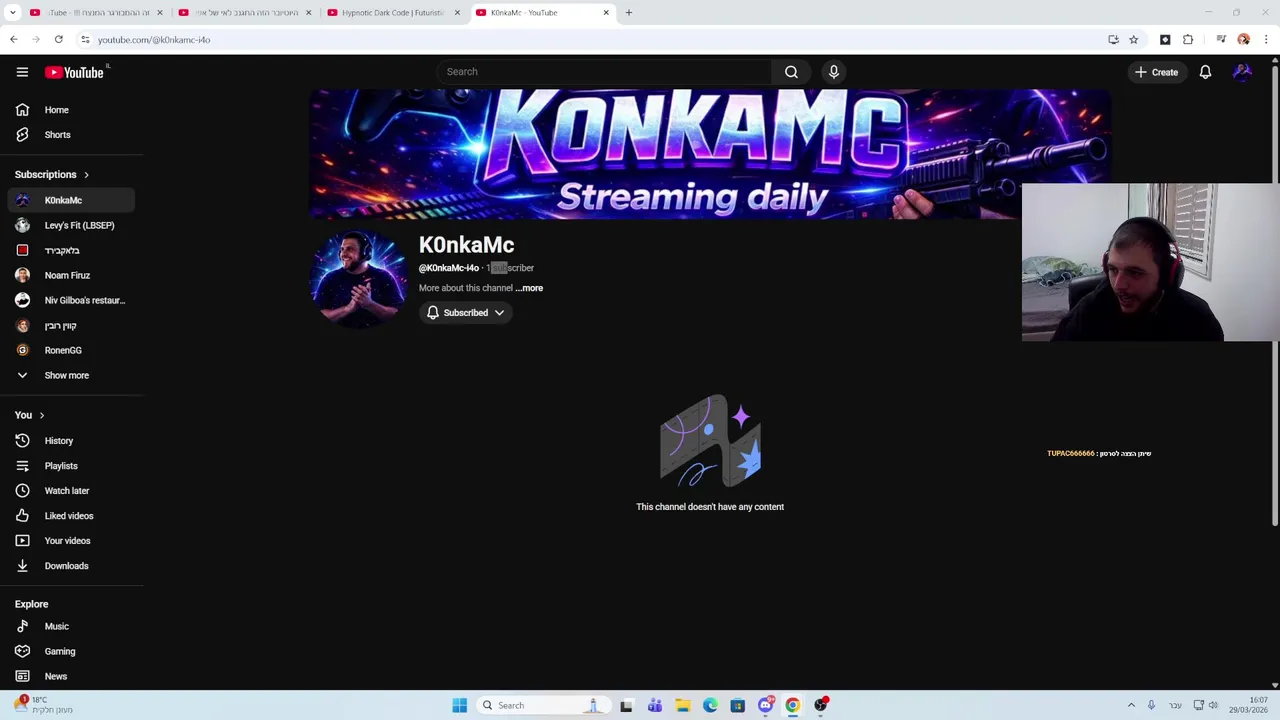Expand Show more subscriptions
Viewport: 1280px width, 720px height.
pyautogui.click(x=71, y=375)
